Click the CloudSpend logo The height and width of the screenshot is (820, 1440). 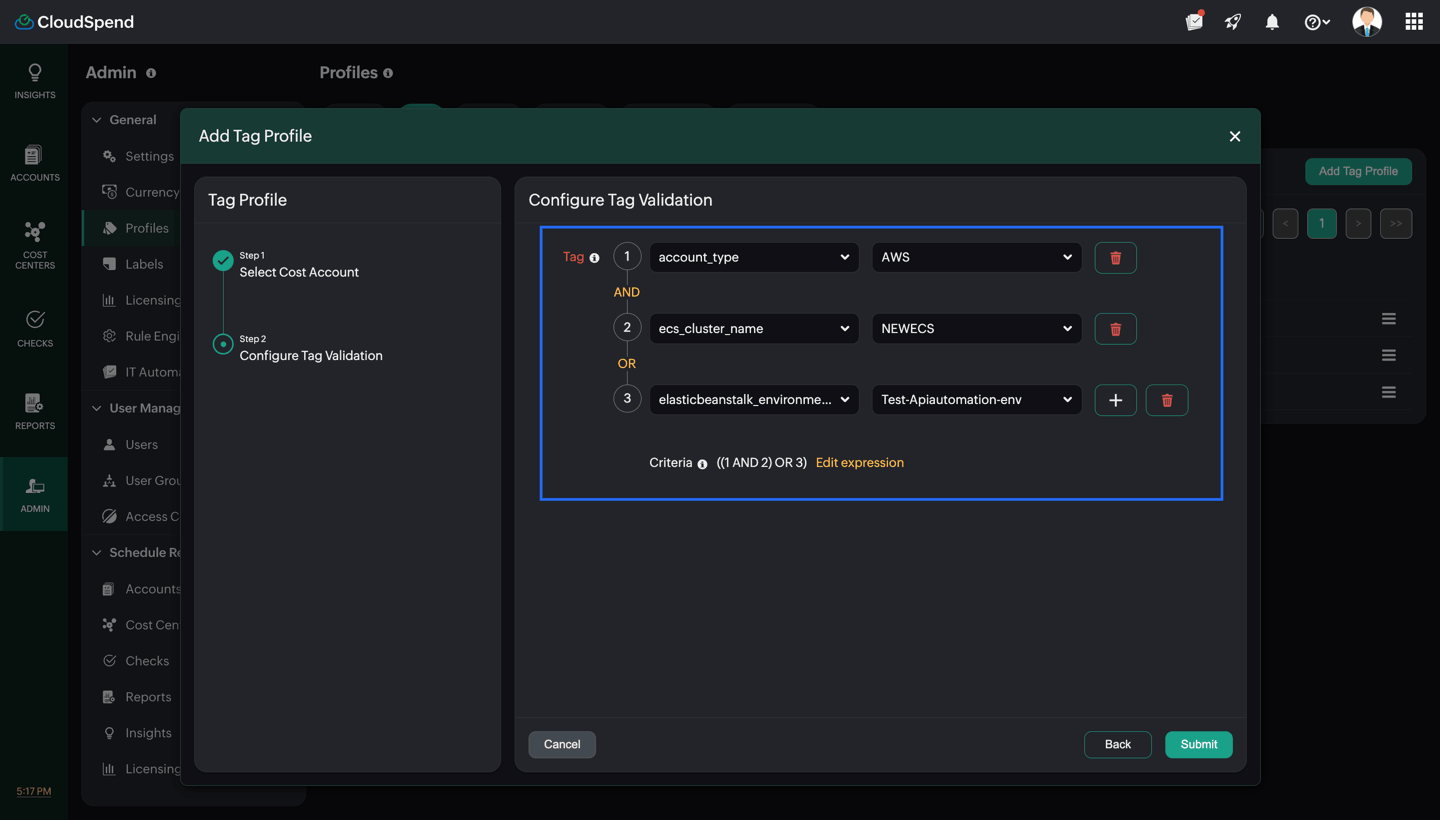click(75, 22)
